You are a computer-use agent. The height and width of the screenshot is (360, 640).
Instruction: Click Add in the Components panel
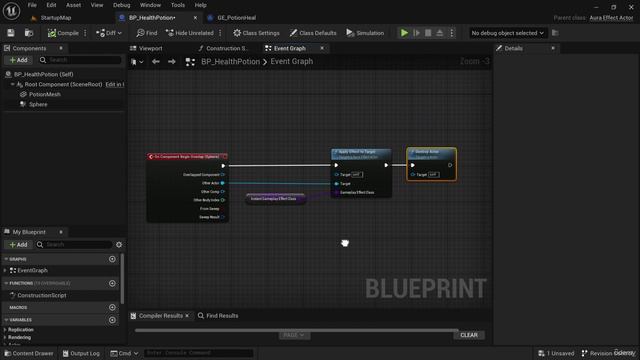(x=18, y=60)
